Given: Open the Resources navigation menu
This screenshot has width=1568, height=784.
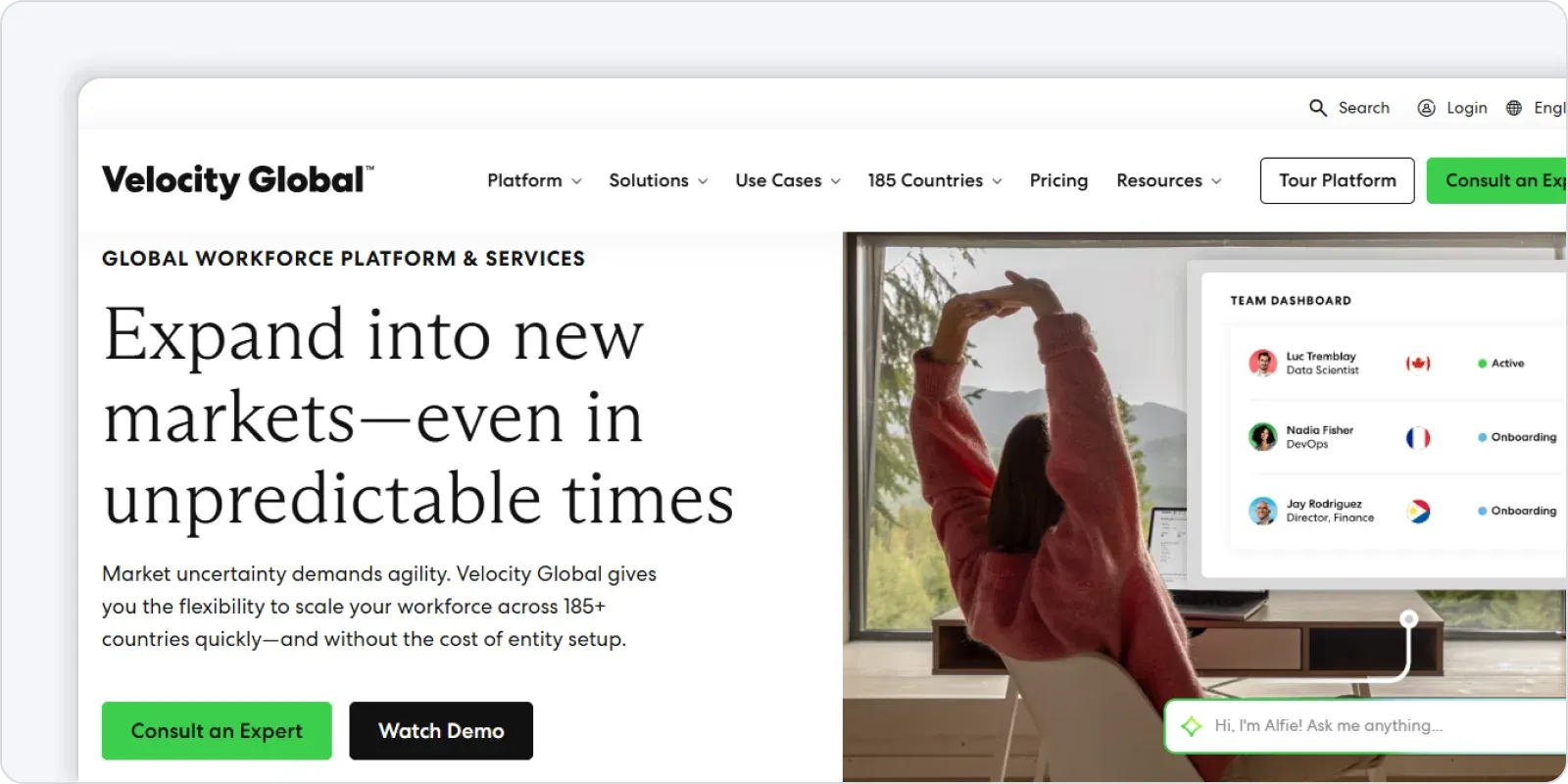Looking at the screenshot, I should (1168, 181).
